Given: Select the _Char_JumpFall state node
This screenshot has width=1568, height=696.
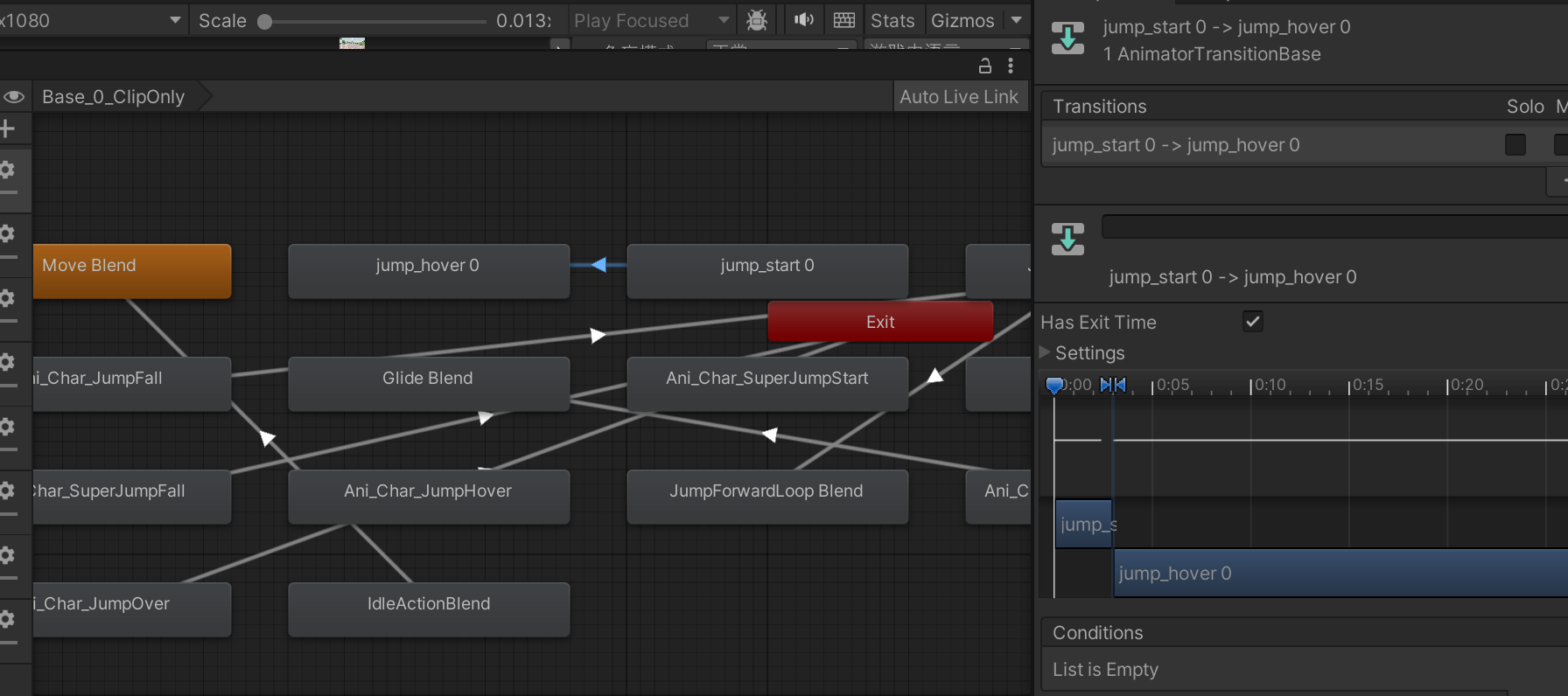Looking at the screenshot, I should tap(132, 384).
